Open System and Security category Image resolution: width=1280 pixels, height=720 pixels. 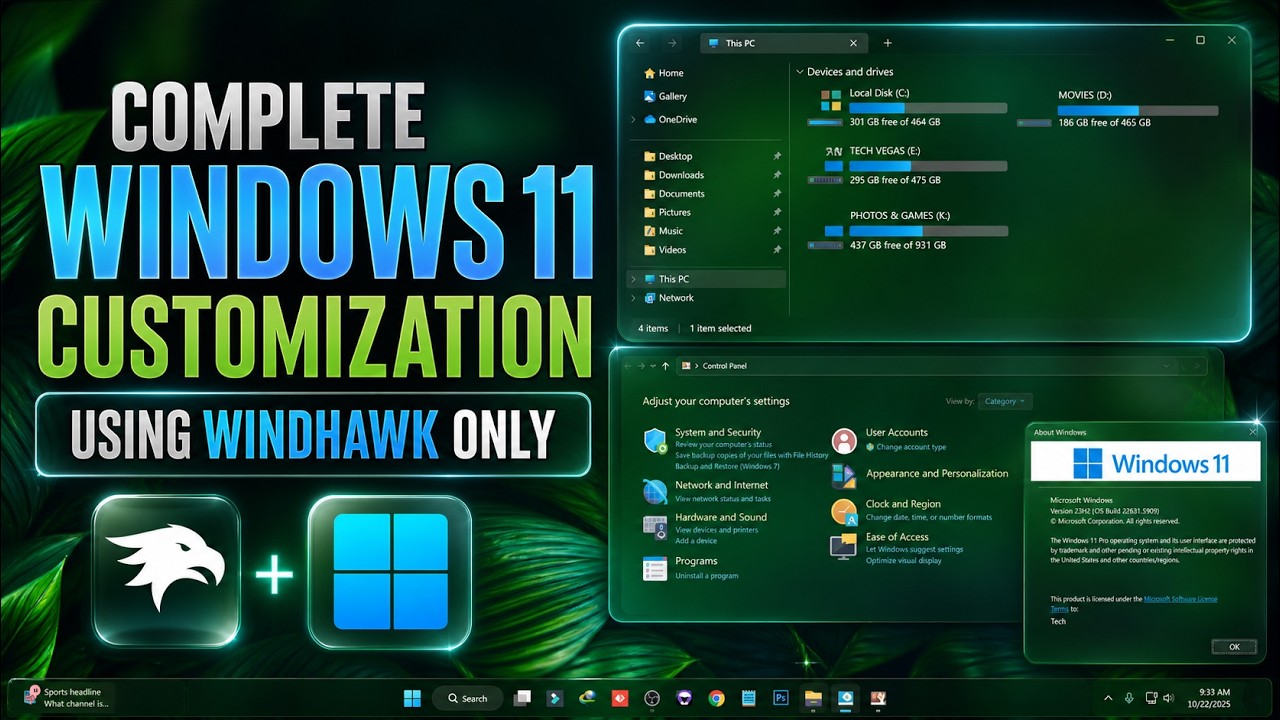[x=718, y=433]
